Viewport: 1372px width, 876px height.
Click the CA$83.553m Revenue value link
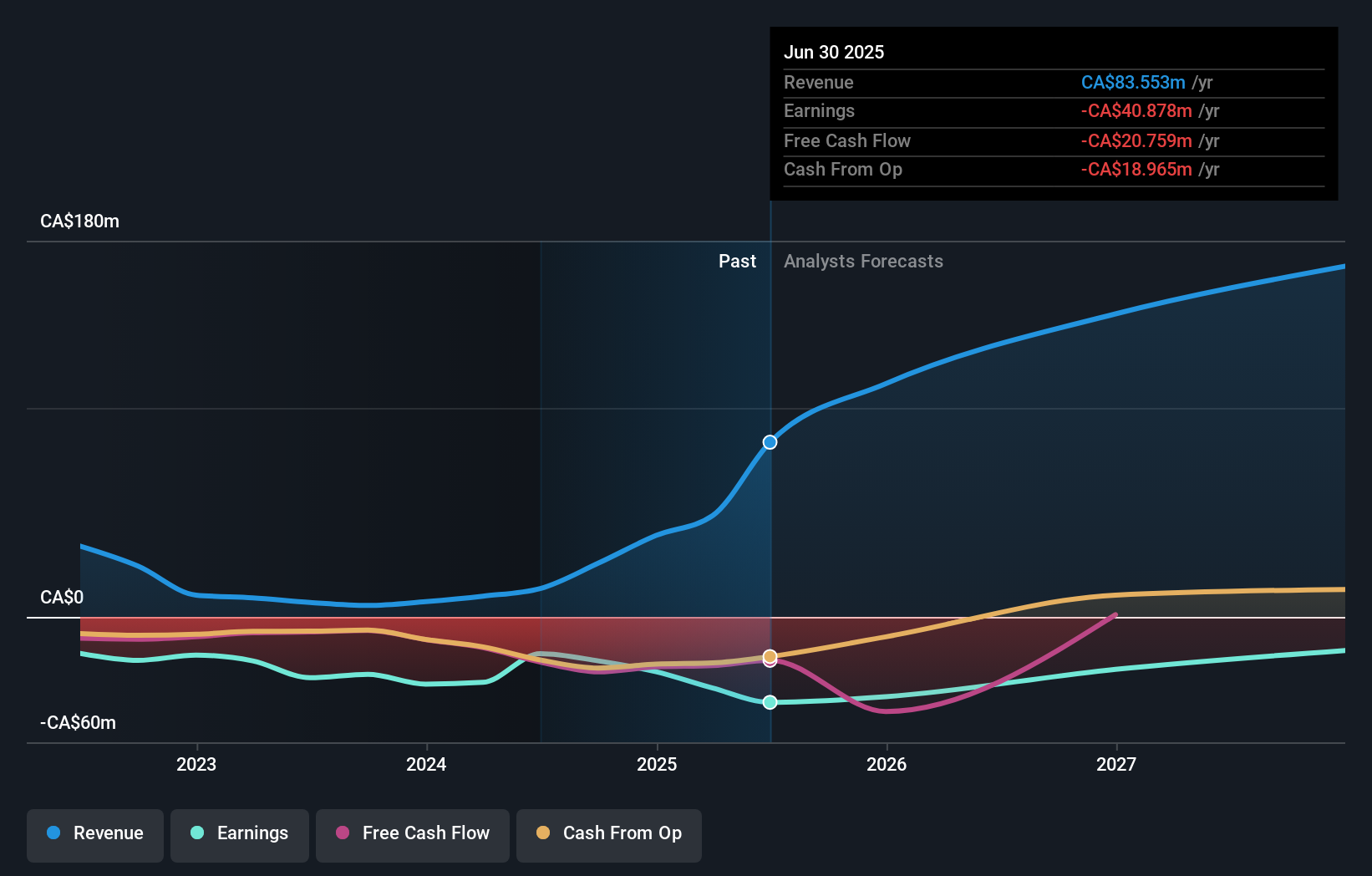click(1134, 82)
